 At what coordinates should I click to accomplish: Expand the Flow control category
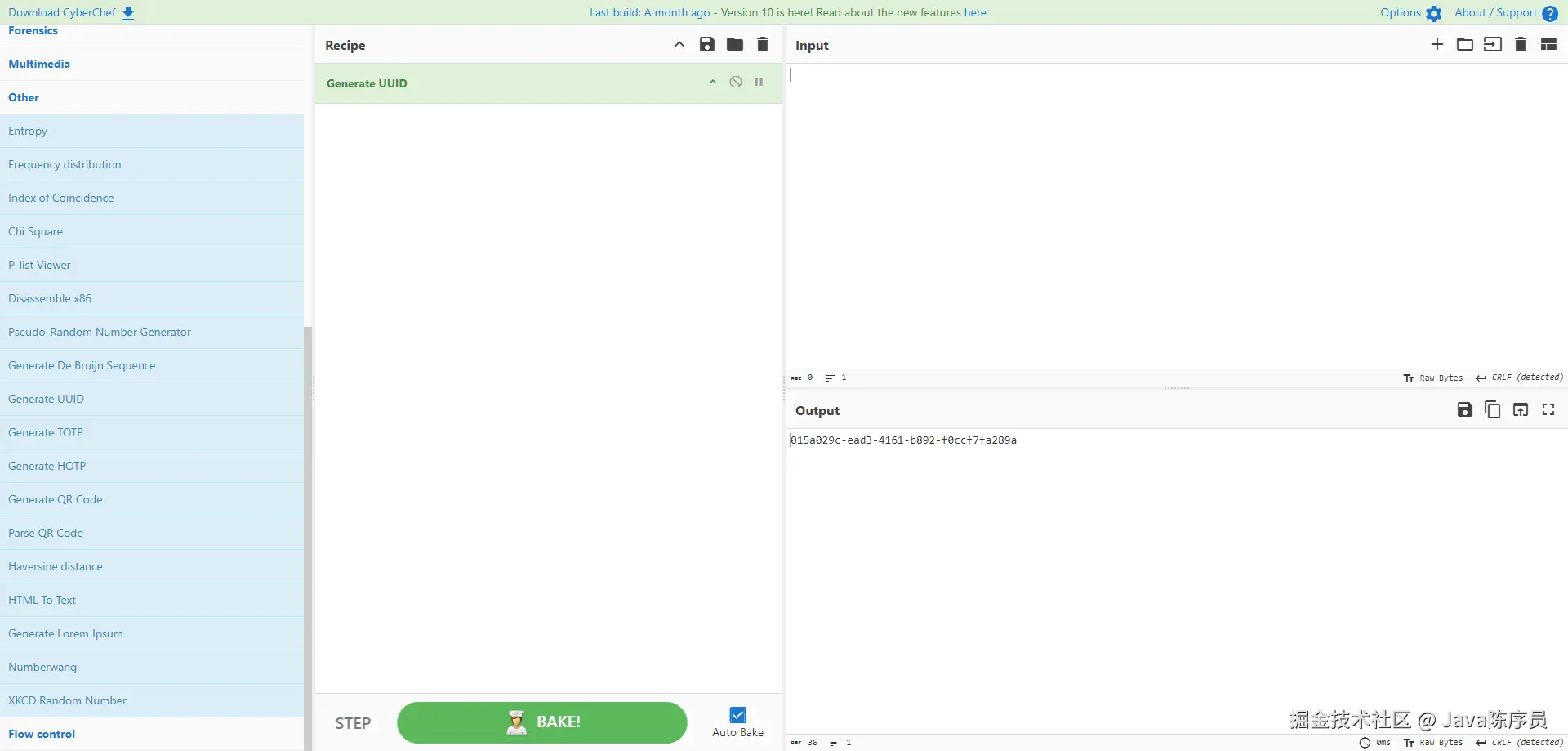click(x=152, y=734)
